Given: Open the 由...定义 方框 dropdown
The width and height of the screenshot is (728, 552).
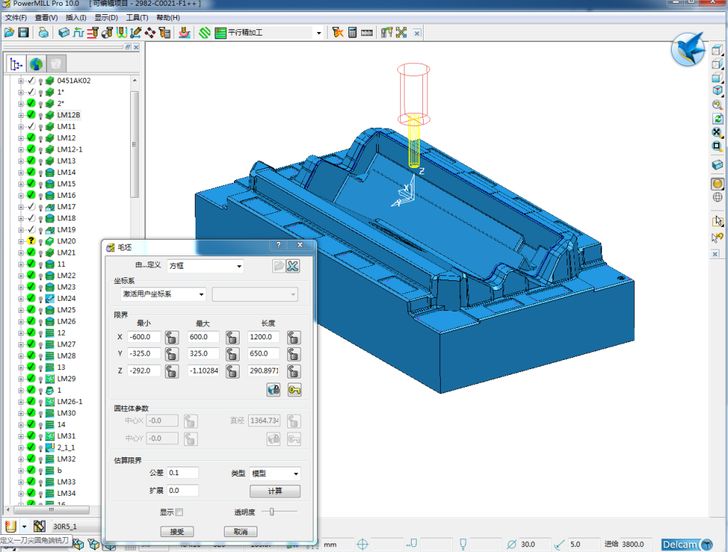Looking at the screenshot, I should 206,266.
